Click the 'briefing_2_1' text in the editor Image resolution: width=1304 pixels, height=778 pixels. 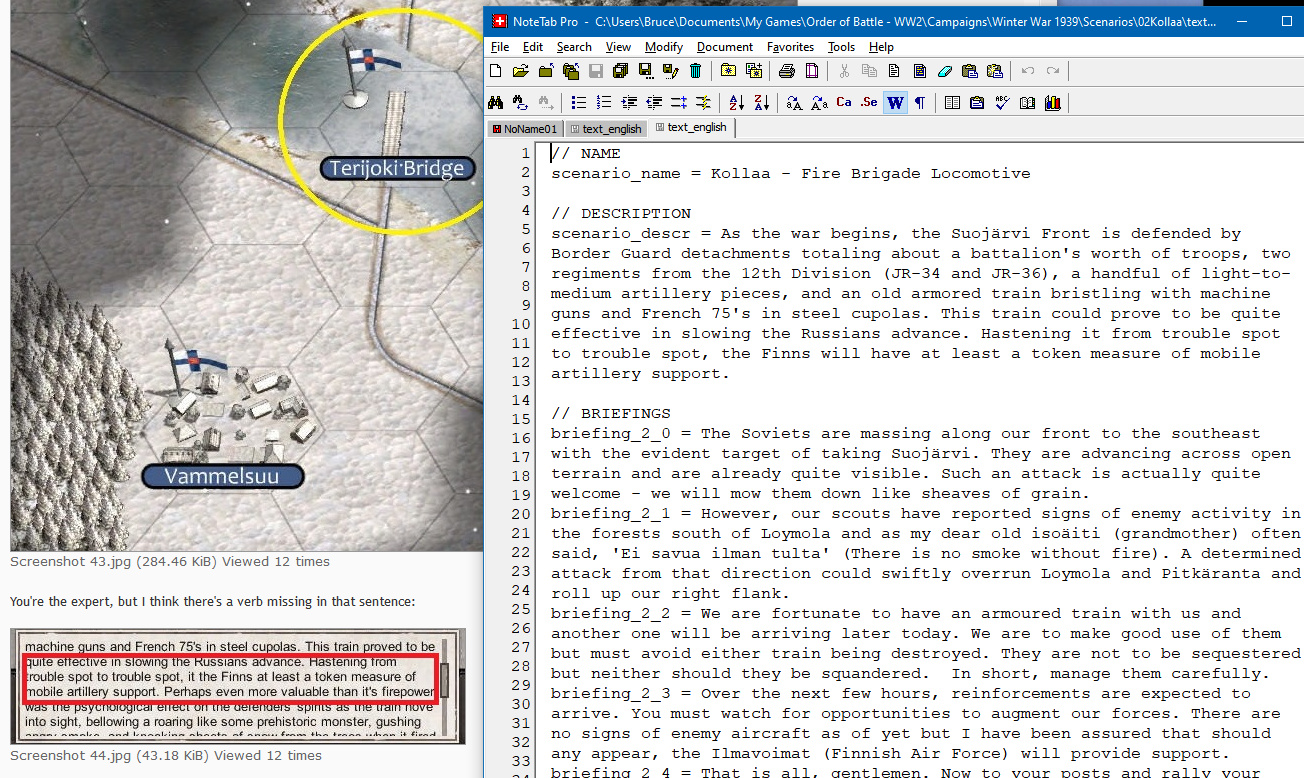[611, 514]
